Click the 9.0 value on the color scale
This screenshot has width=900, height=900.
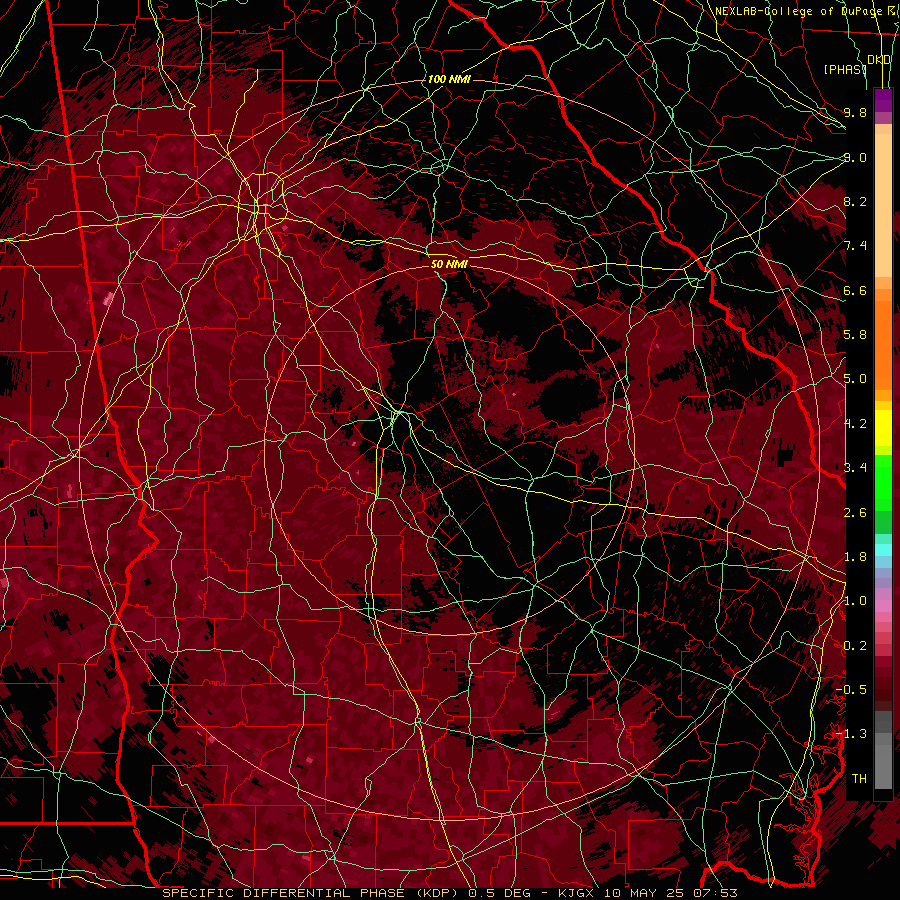point(855,157)
